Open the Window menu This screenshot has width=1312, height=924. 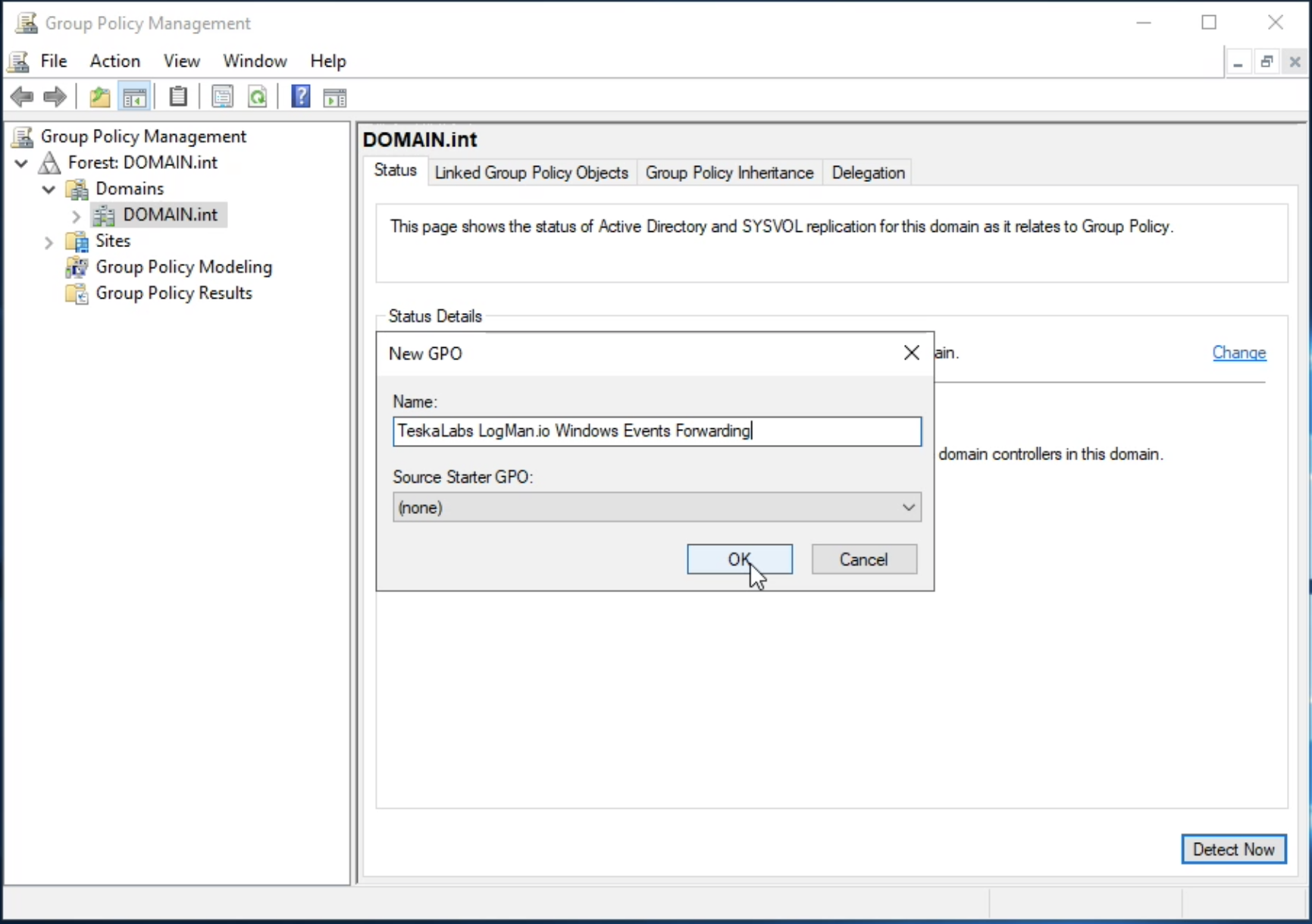pos(255,61)
